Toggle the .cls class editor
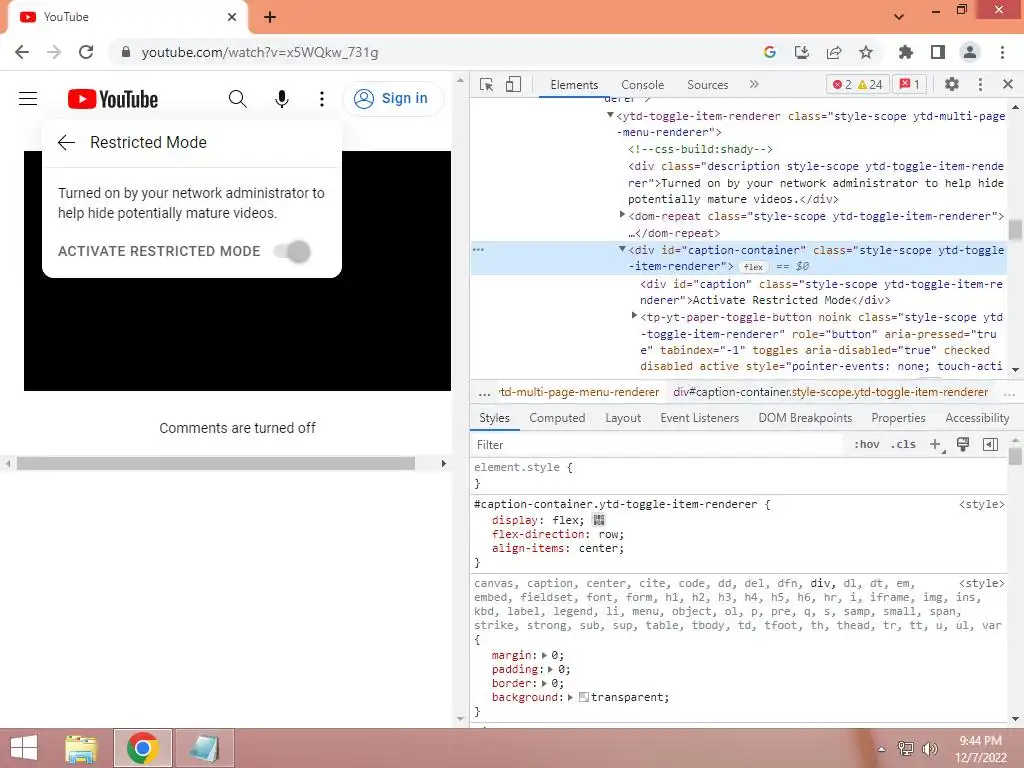This screenshot has width=1024, height=768. click(x=903, y=445)
